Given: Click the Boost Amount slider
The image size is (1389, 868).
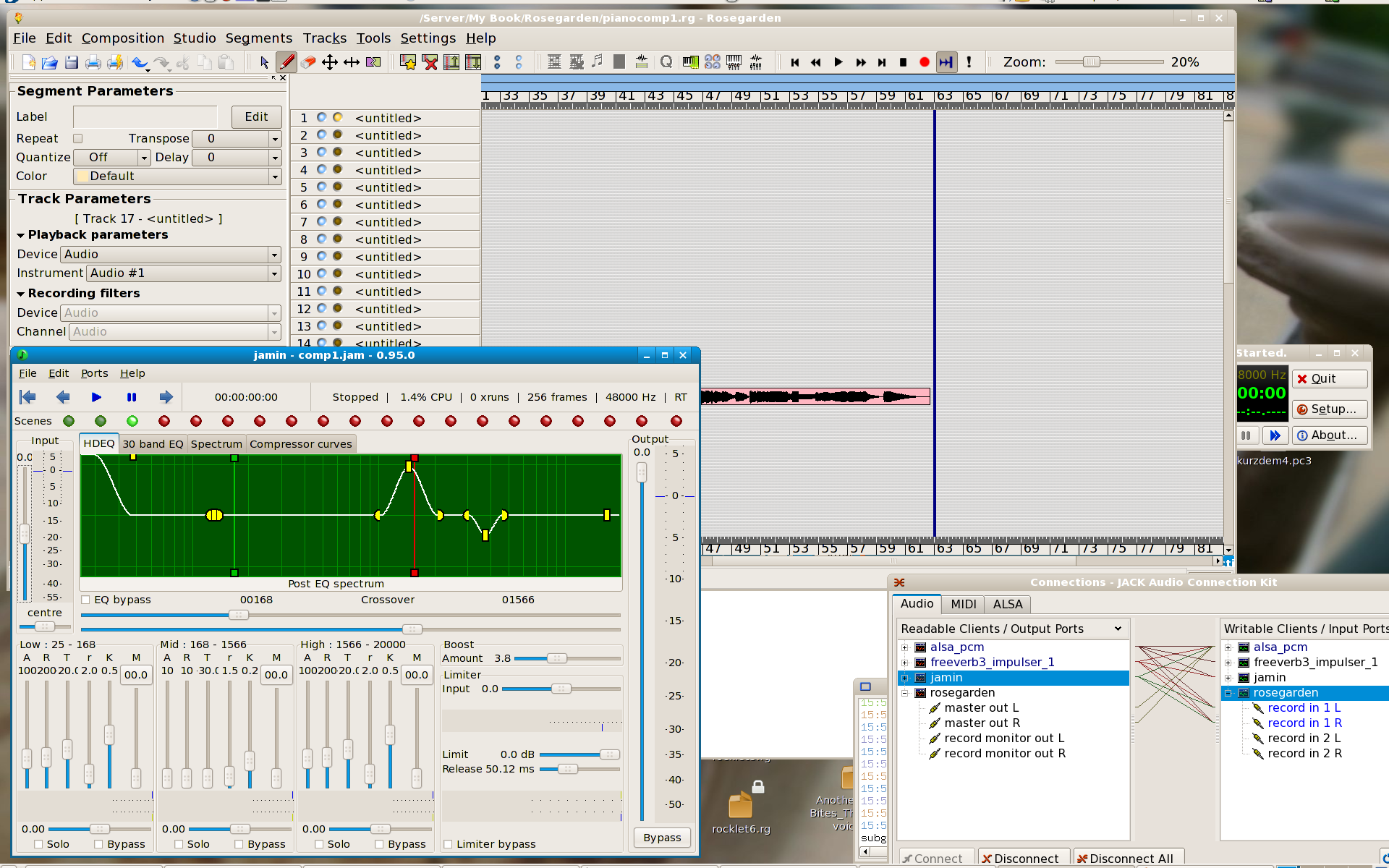Looking at the screenshot, I should 567,658.
